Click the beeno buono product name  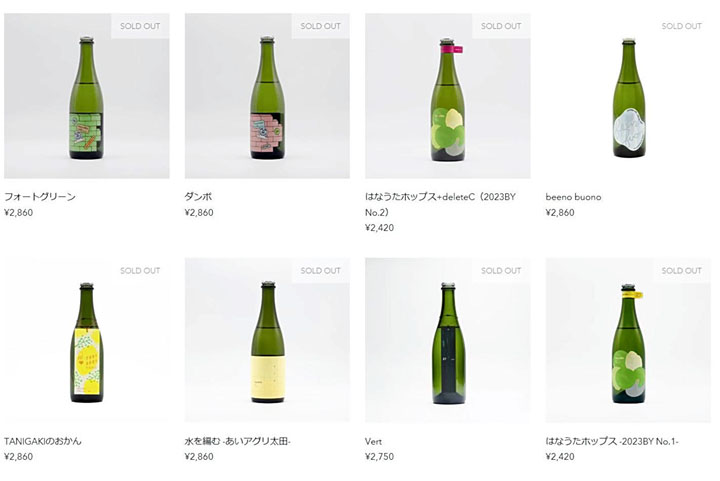tap(573, 197)
